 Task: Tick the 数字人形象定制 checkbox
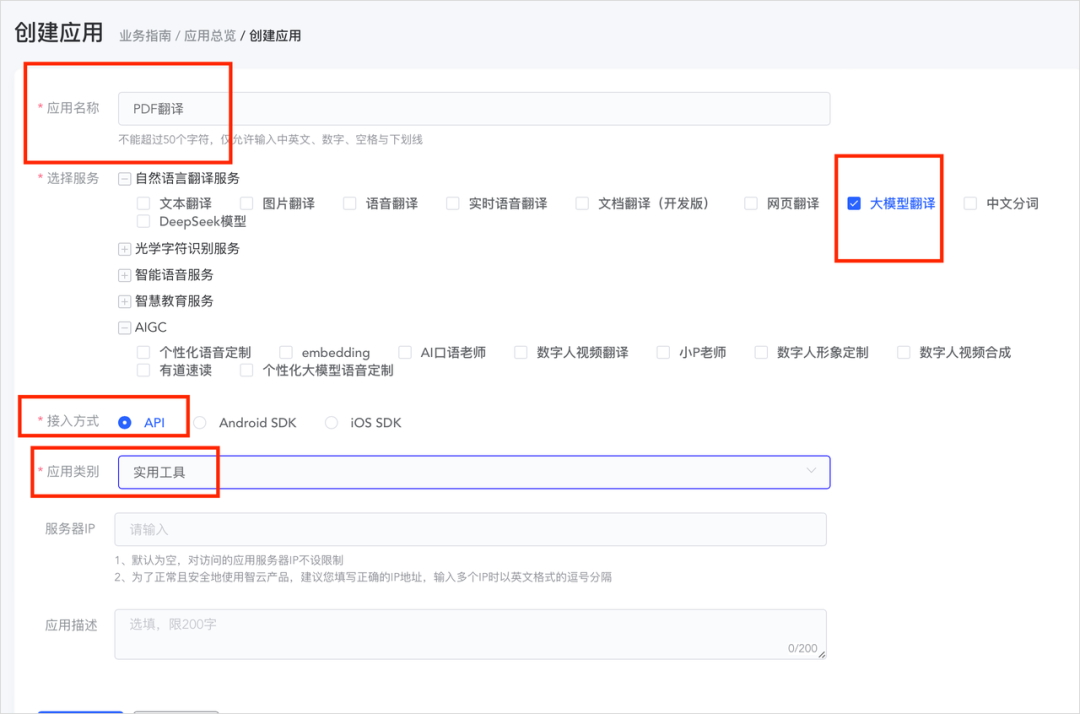point(761,353)
